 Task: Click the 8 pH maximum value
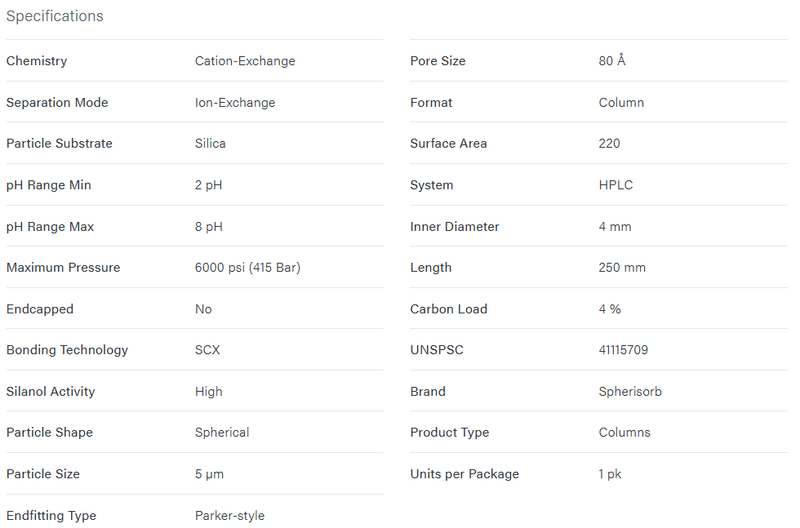click(209, 227)
